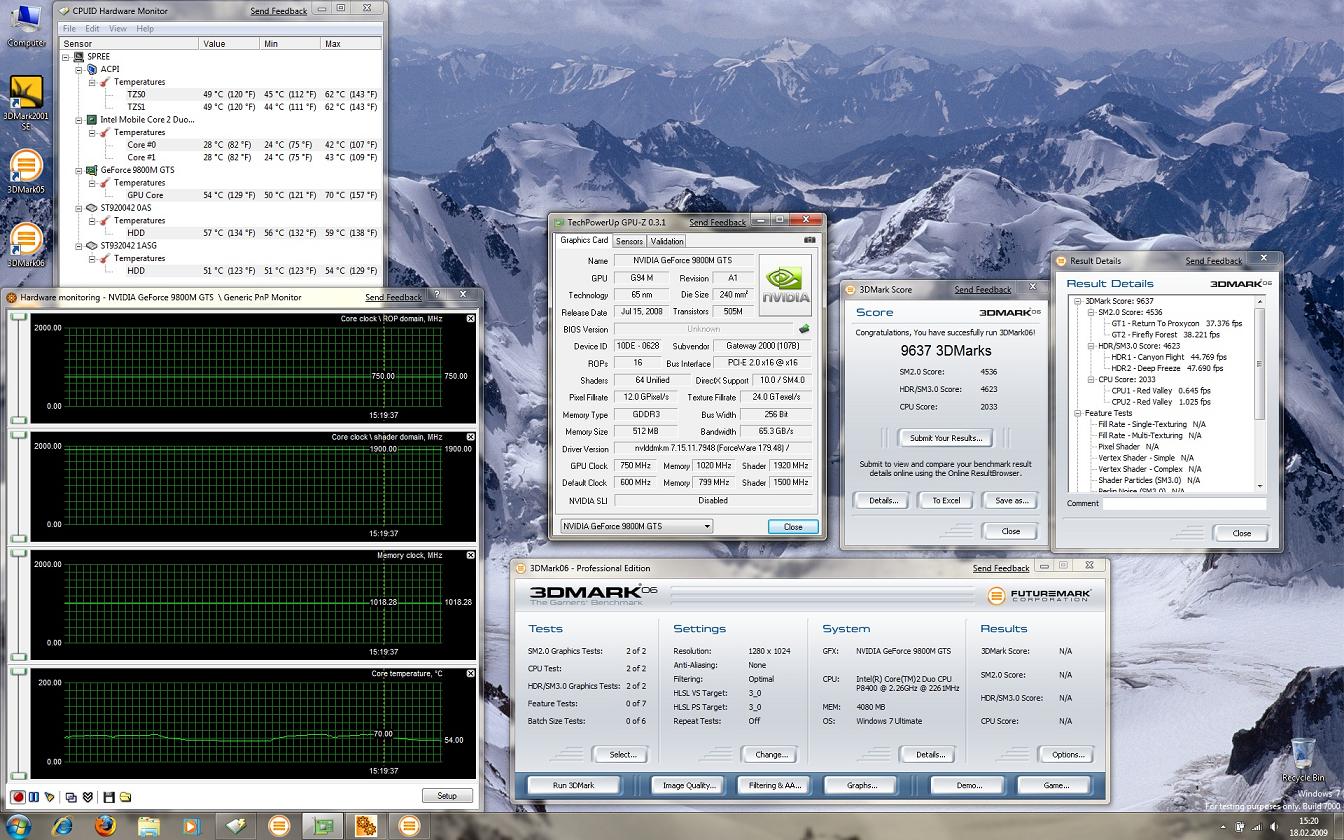Pause hardware monitoring with the pause icon
Viewport: 1344px width, 840px height.
pos(33,797)
